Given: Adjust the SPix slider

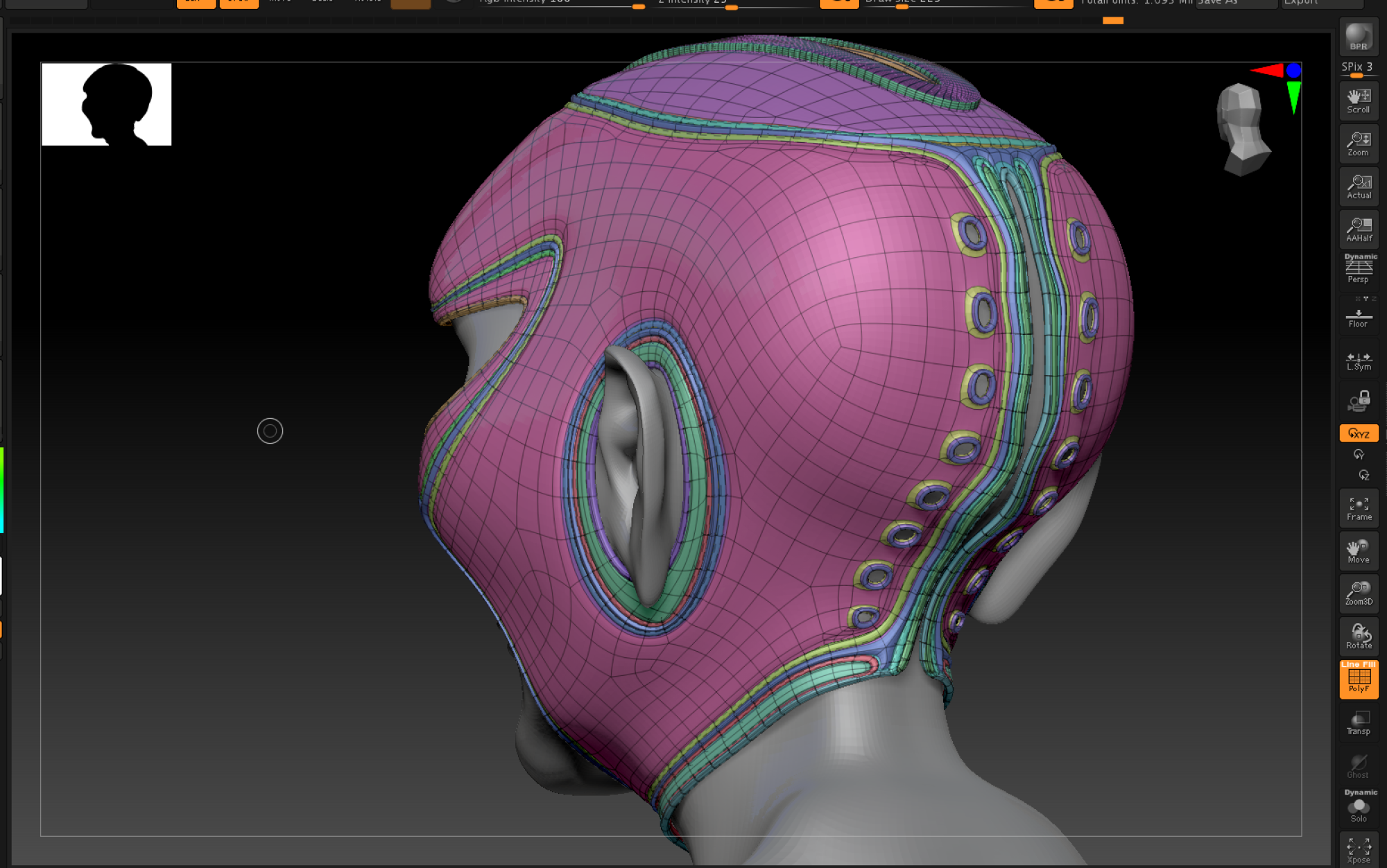Looking at the screenshot, I should point(1359,69).
